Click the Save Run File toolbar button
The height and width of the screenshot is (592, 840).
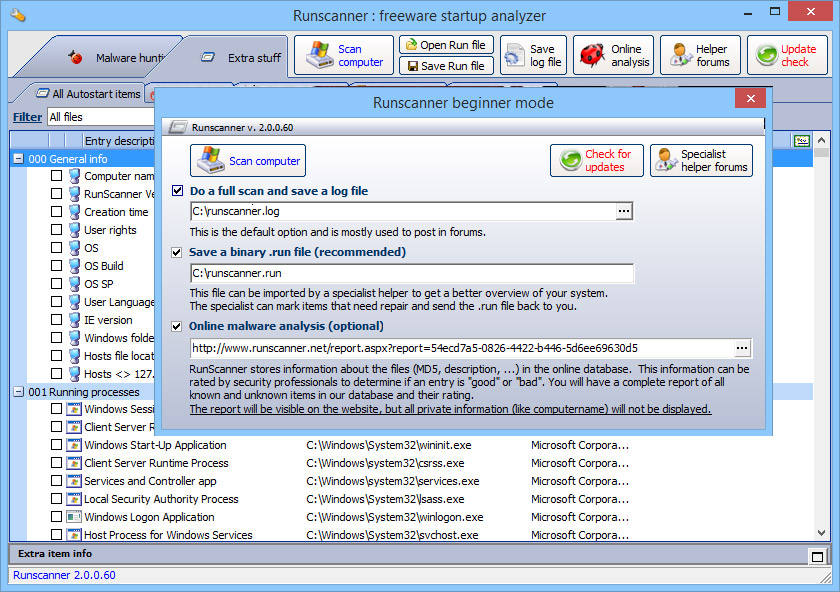(x=446, y=66)
